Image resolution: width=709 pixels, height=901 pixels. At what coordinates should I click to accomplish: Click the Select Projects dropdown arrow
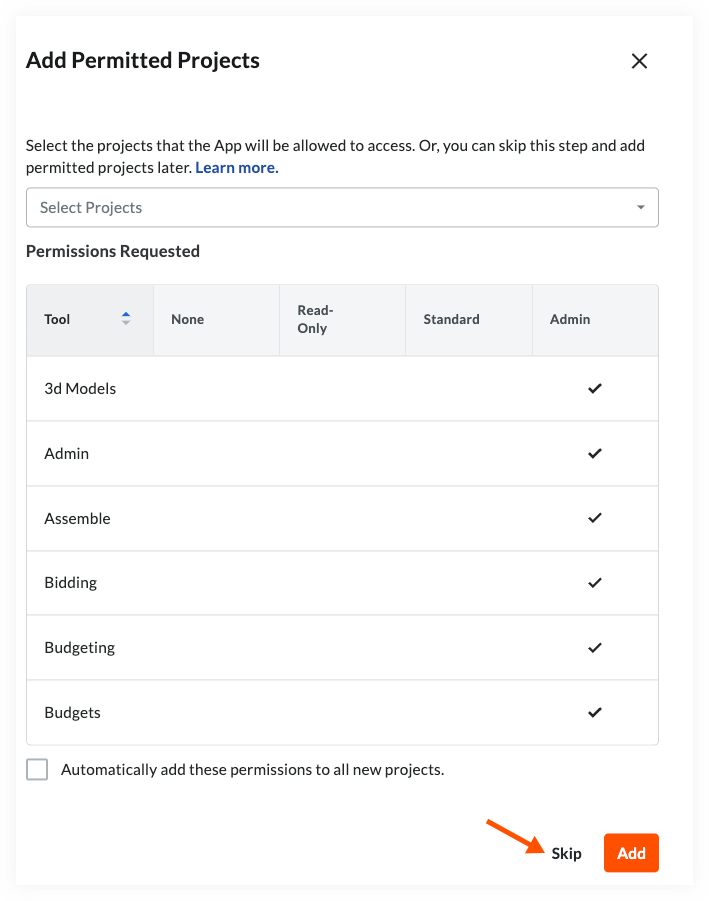point(640,208)
